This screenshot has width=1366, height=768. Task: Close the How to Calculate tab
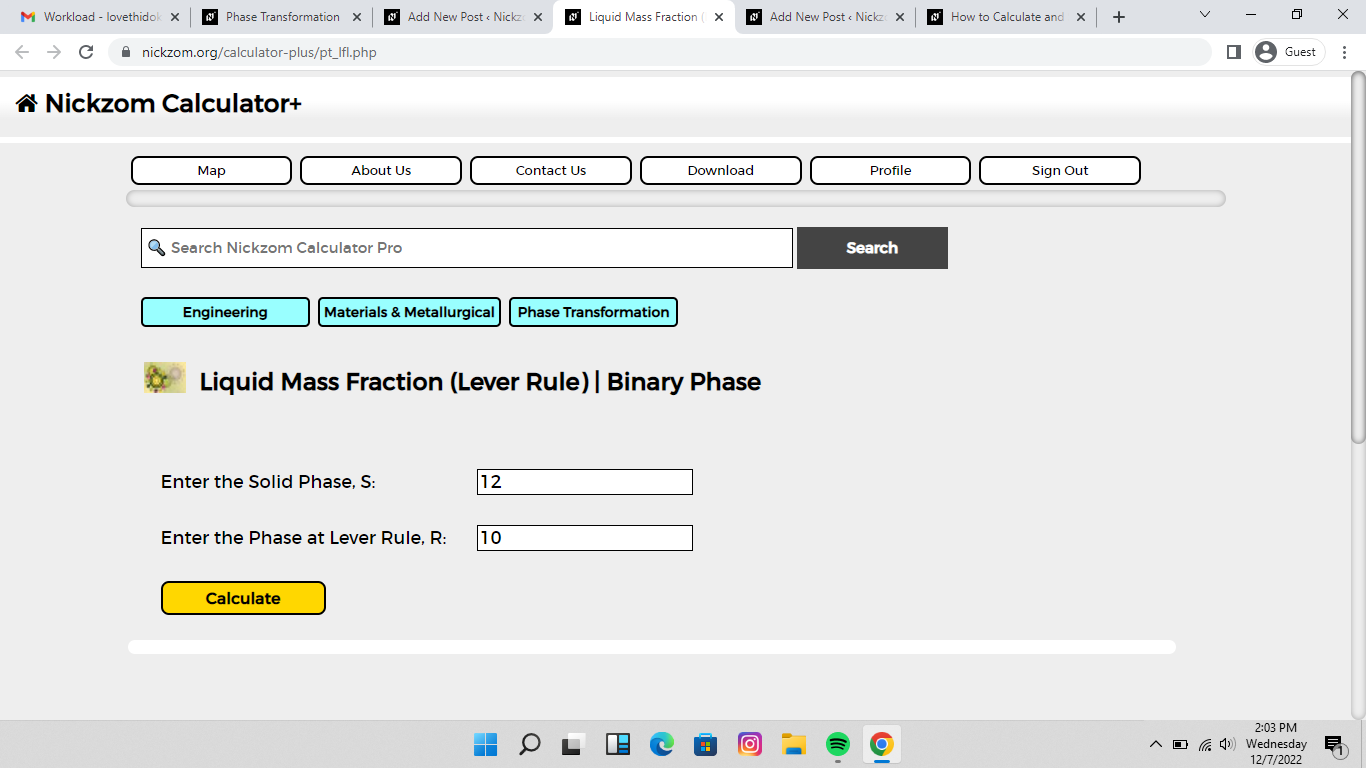(1081, 17)
